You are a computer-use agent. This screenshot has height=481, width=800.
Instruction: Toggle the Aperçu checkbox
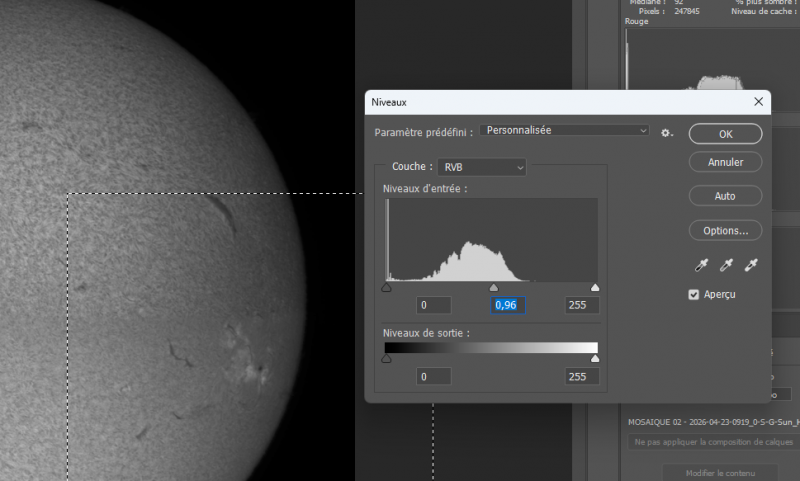pos(693,294)
